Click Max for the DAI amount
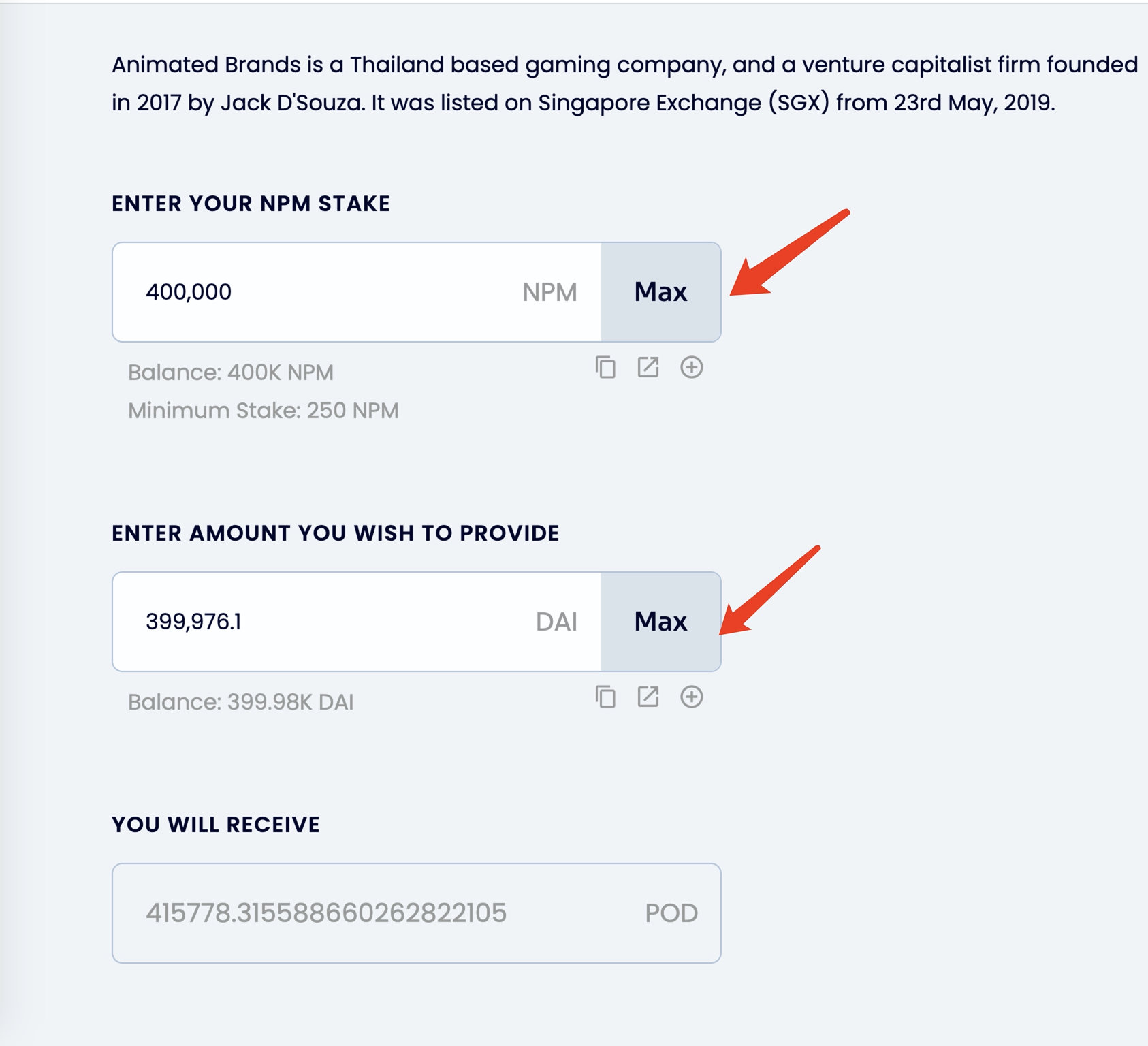The image size is (1148, 1046). point(660,622)
